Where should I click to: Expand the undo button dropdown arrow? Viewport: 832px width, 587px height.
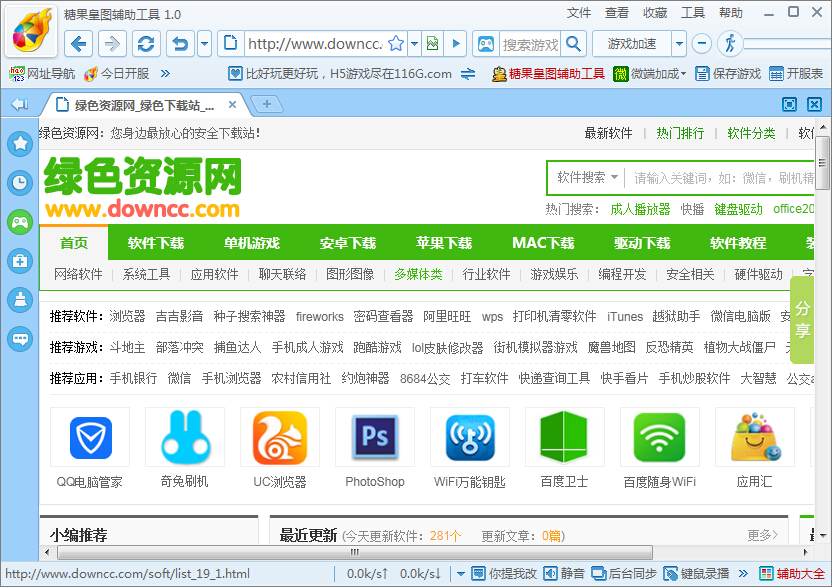coord(203,44)
